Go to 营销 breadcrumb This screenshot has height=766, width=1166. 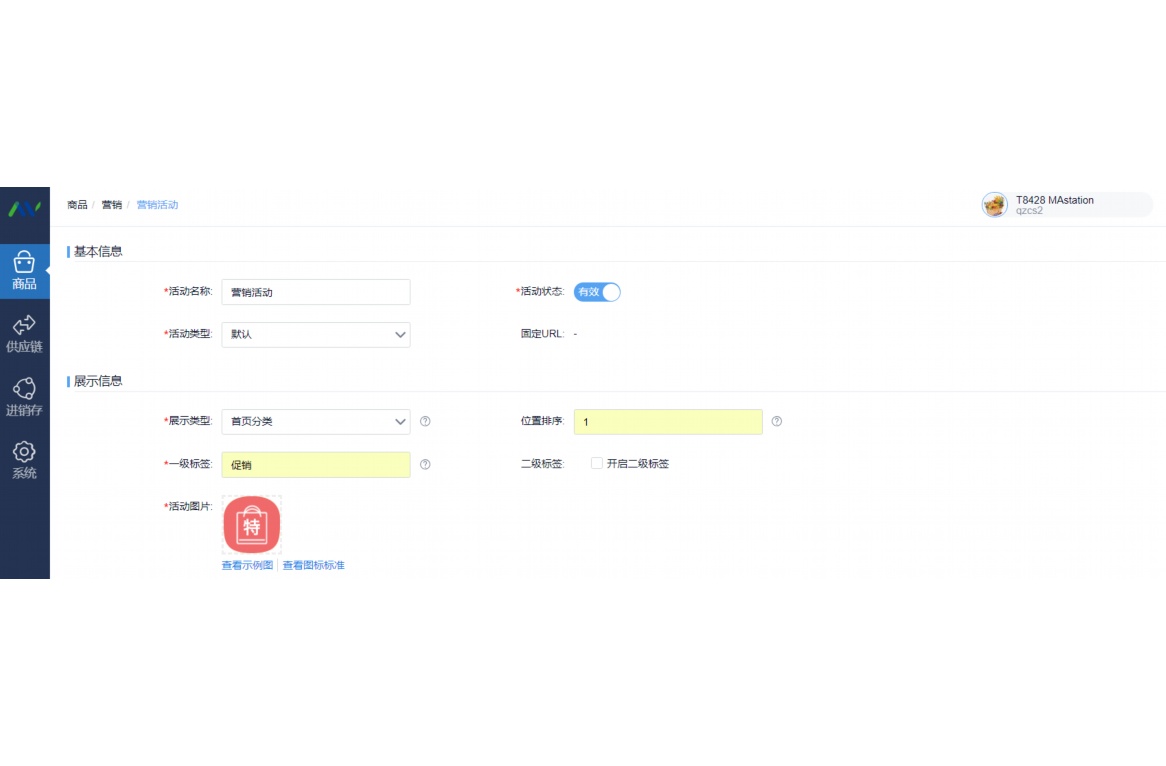[112, 205]
